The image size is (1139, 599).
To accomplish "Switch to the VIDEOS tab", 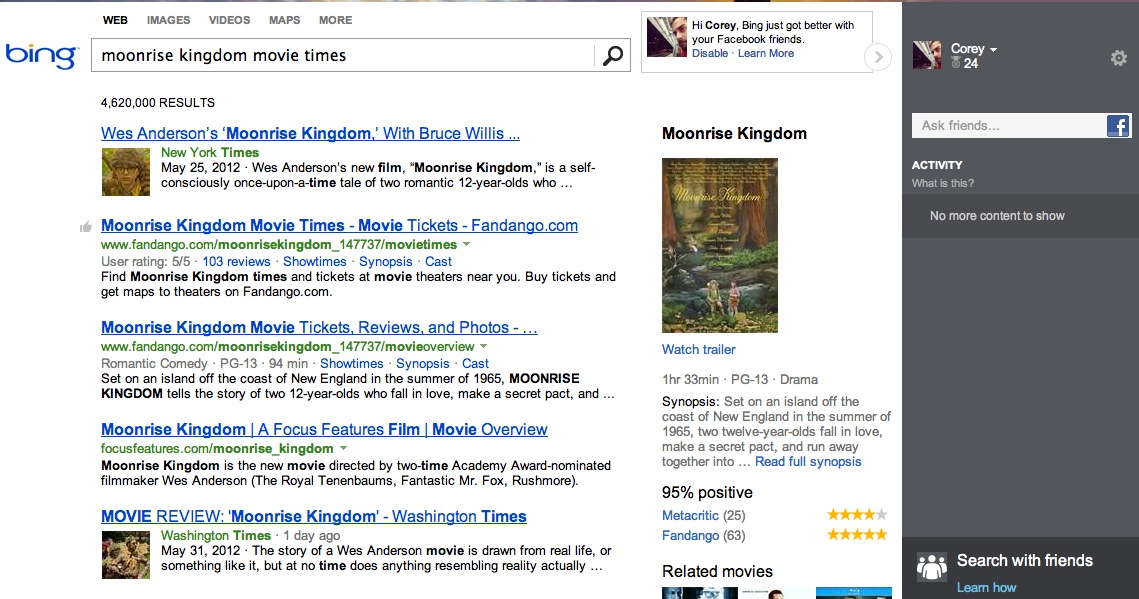I will tap(230, 20).
